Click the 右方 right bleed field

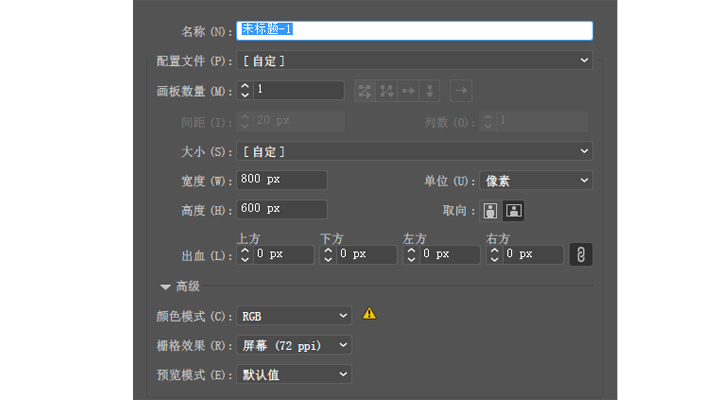pyautogui.click(x=533, y=254)
